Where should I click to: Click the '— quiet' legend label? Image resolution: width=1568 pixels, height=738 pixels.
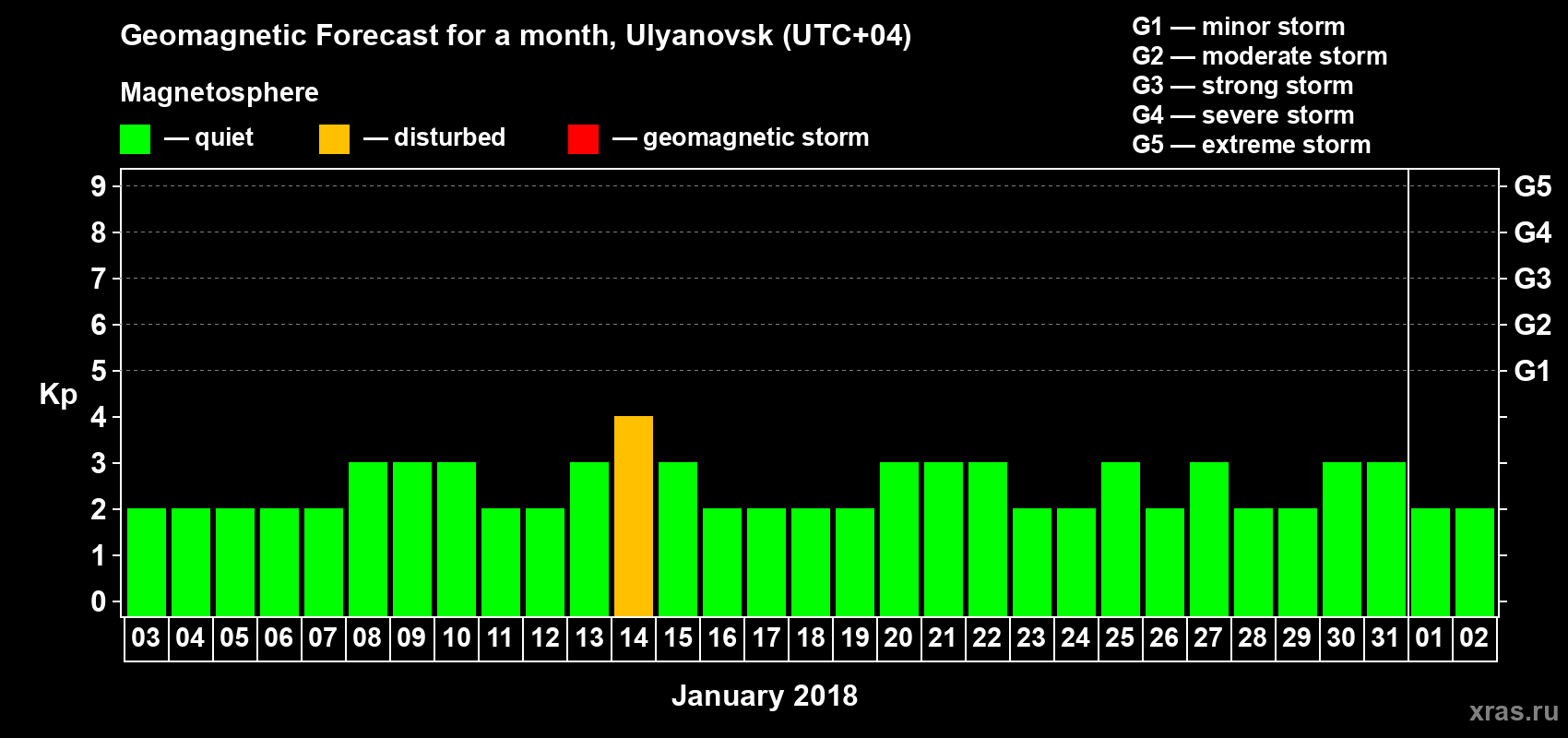[x=208, y=137]
